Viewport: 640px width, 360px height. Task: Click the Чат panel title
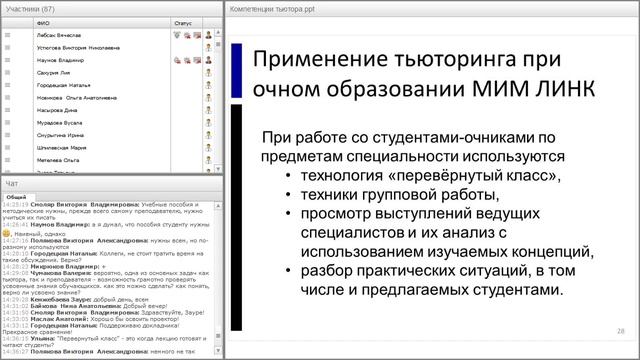tap(12, 184)
